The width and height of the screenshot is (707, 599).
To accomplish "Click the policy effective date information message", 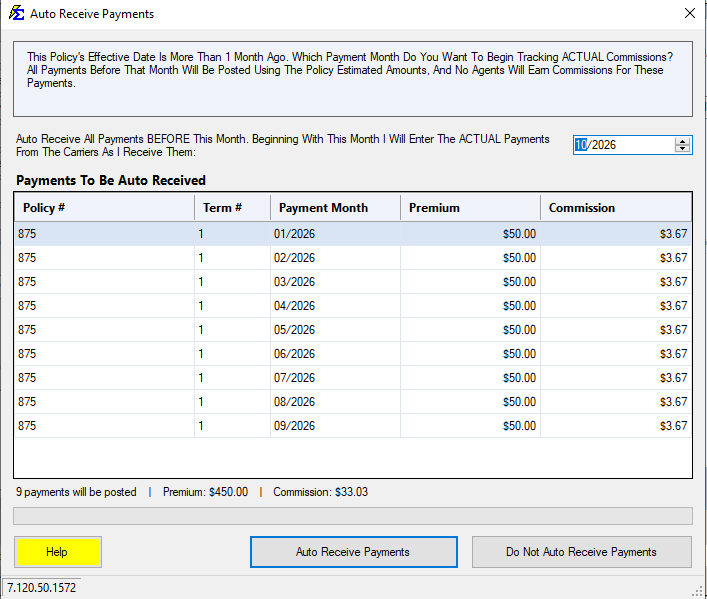I will coord(353,79).
